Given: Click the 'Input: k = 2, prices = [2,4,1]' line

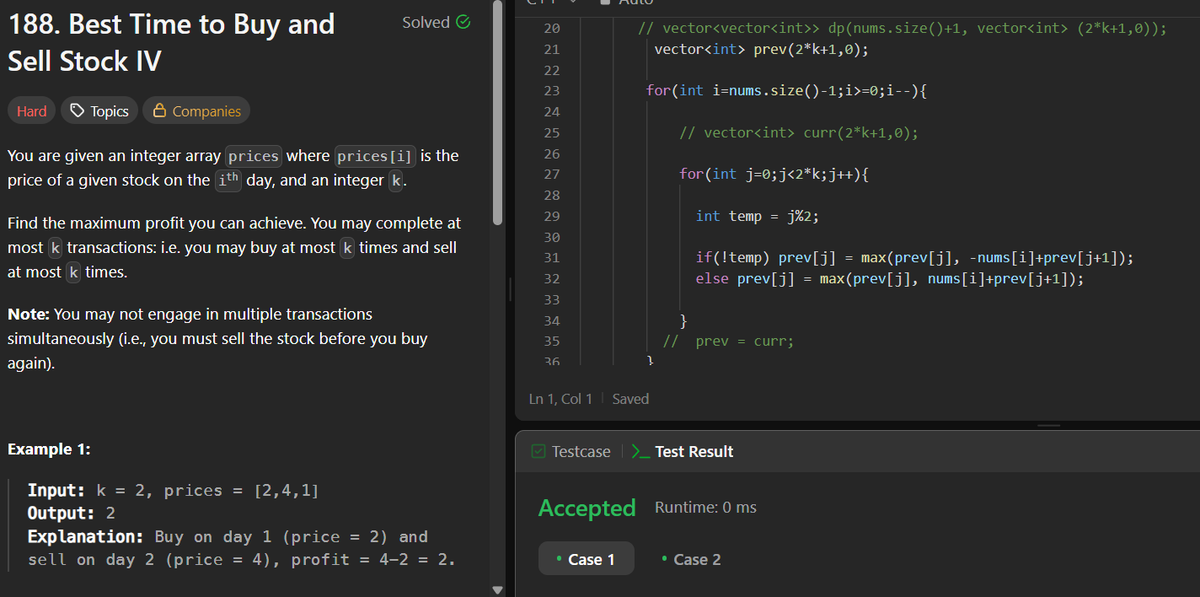Looking at the screenshot, I should coord(174,490).
